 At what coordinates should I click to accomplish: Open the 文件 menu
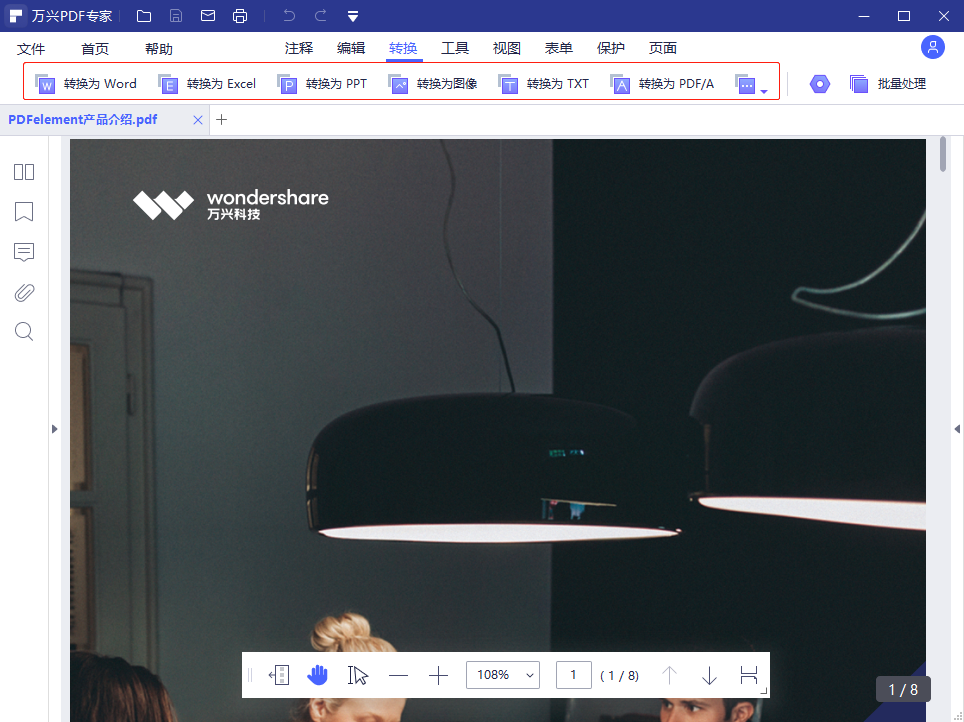[x=31, y=47]
